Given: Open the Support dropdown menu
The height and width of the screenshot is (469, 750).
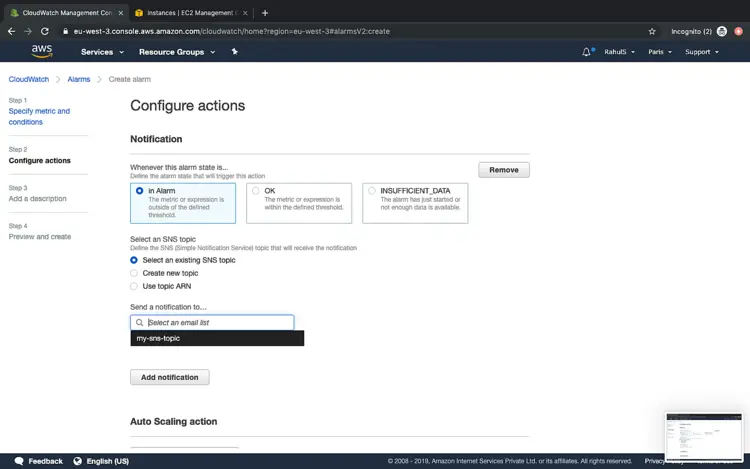Looking at the screenshot, I should tap(702, 52).
